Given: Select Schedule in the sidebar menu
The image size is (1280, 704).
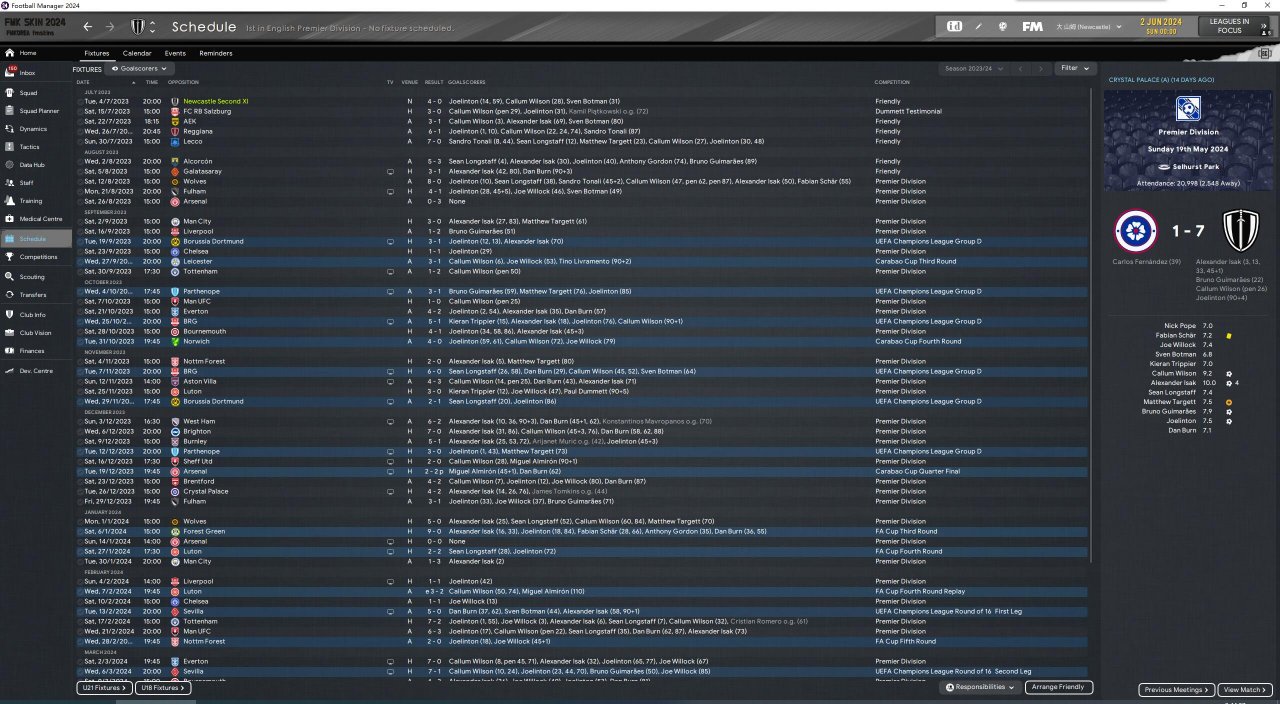Looking at the screenshot, I should tap(36, 239).
